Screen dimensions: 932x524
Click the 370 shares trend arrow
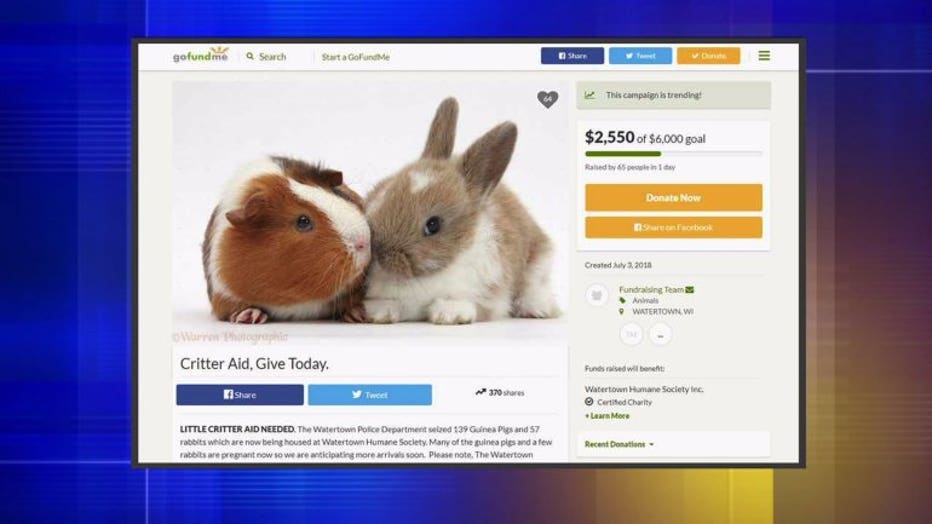point(480,392)
